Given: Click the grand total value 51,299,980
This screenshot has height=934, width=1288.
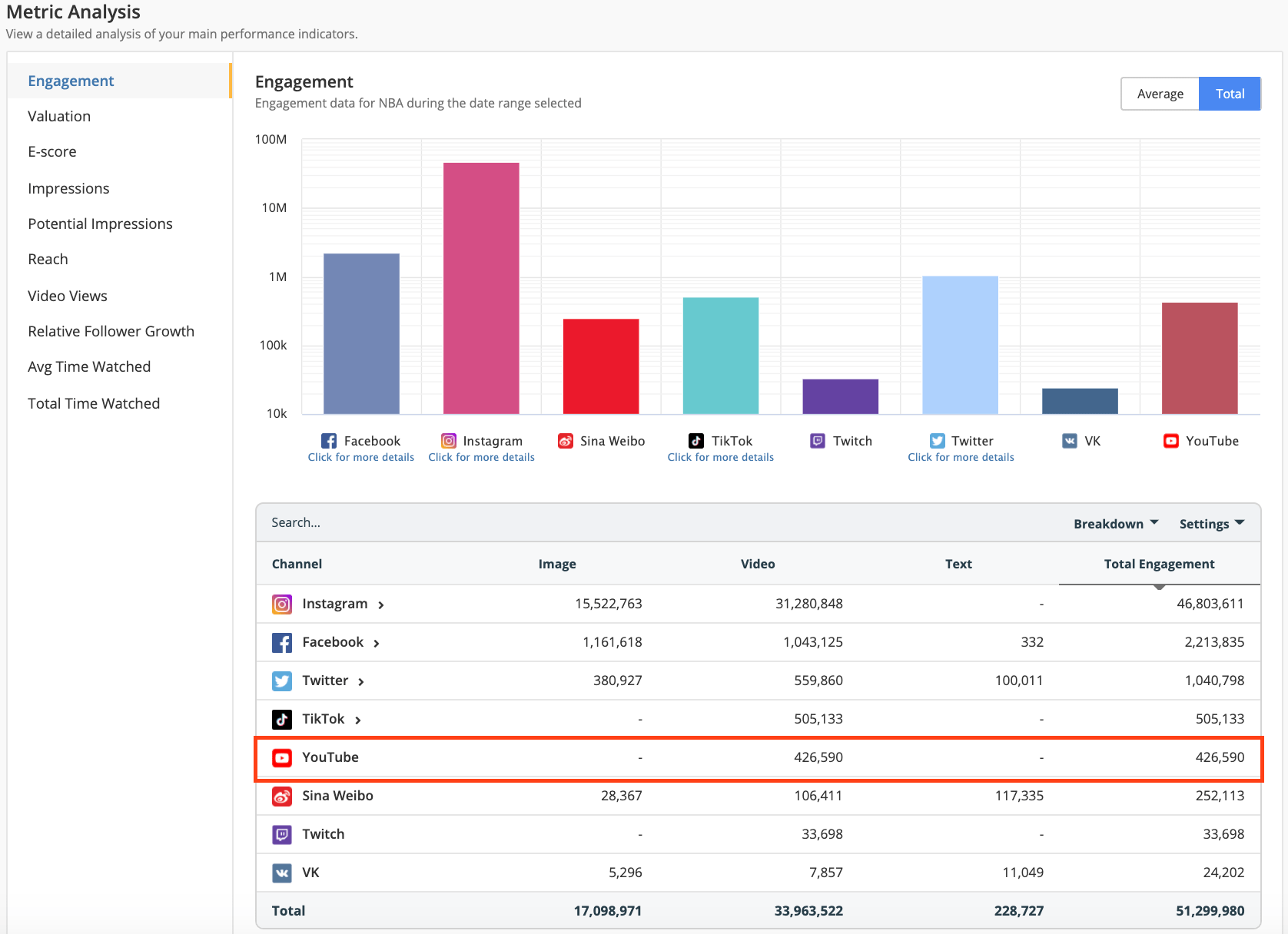Looking at the screenshot, I should (x=1210, y=911).
